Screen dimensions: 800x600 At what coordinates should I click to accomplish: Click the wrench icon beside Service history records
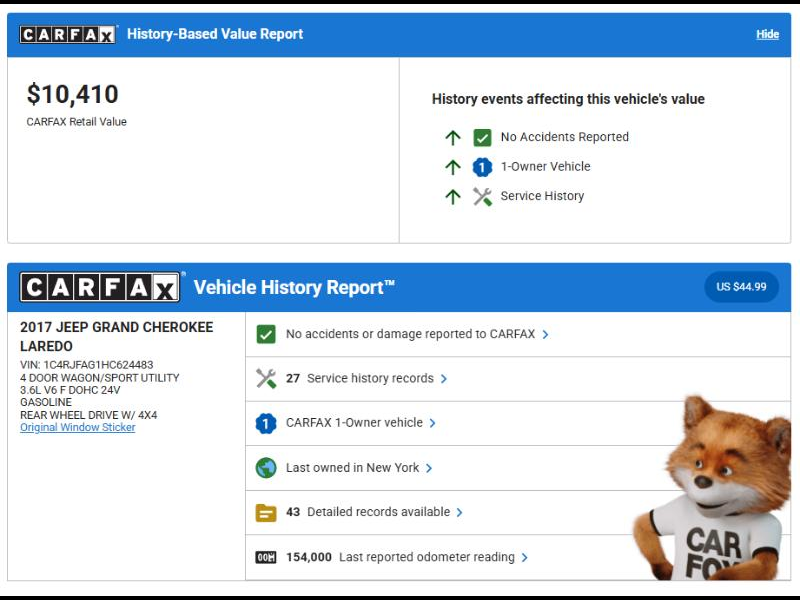(x=266, y=379)
